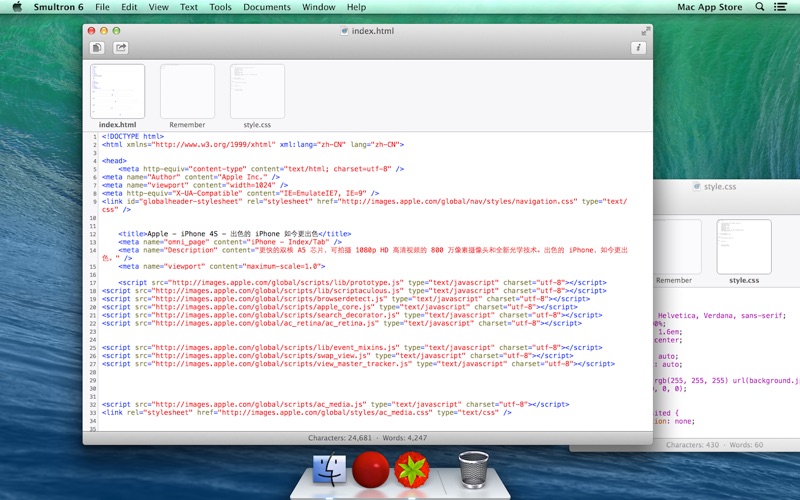The height and width of the screenshot is (500, 800).
Task: Open the Window menu
Action: point(318,7)
